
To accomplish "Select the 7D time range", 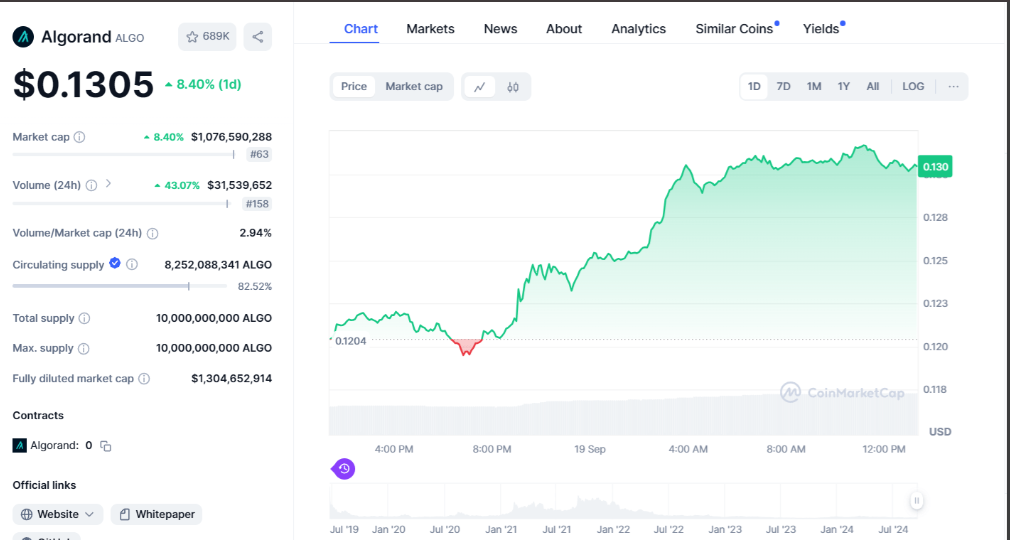I will click(783, 86).
